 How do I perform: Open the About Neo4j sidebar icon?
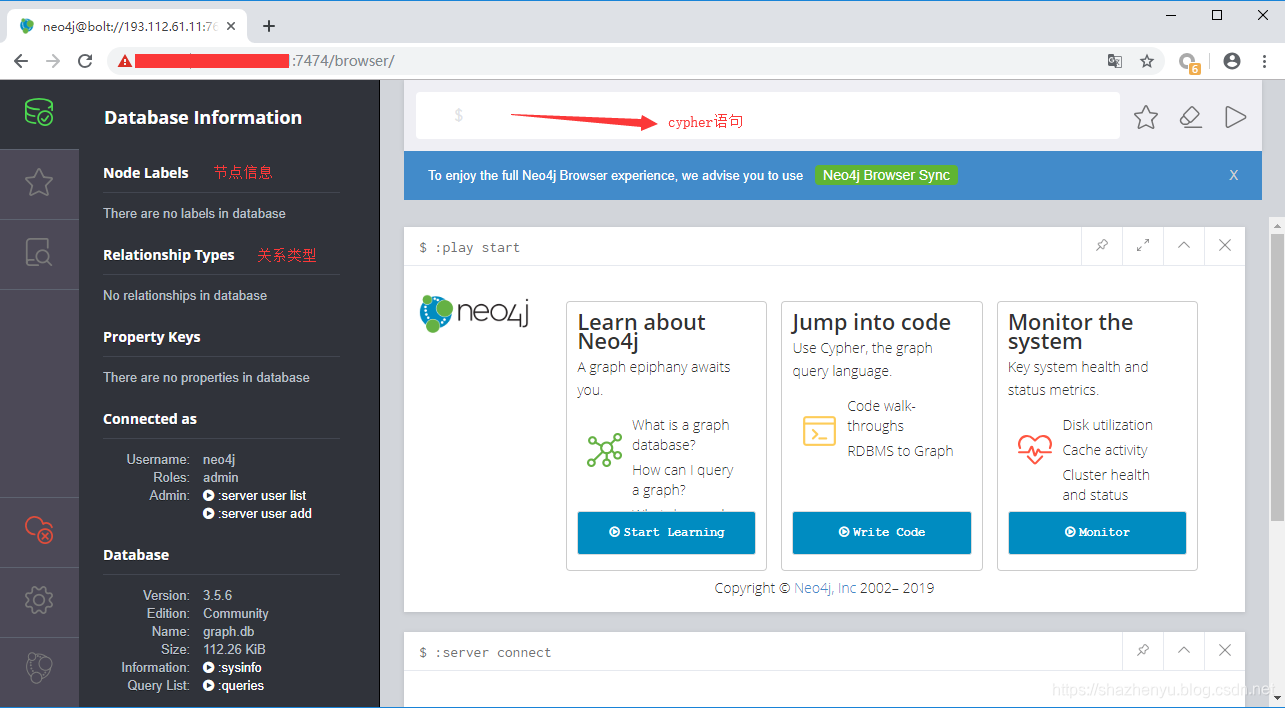click(39, 668)
